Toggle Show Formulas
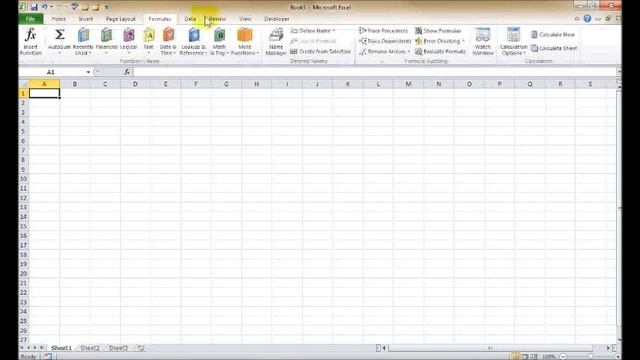 (438, 31)
